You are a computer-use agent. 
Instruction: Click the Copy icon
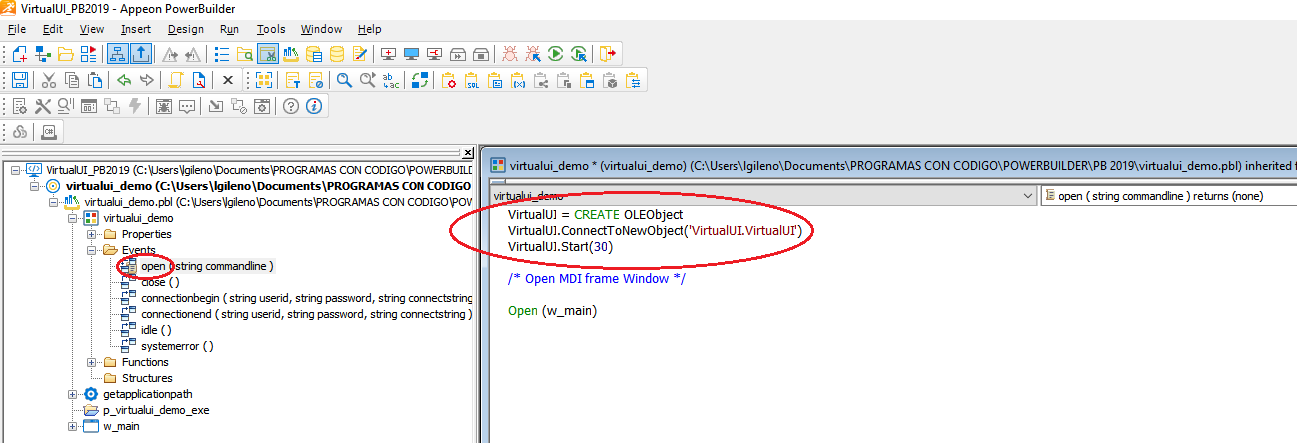click(x=72, y=80)
